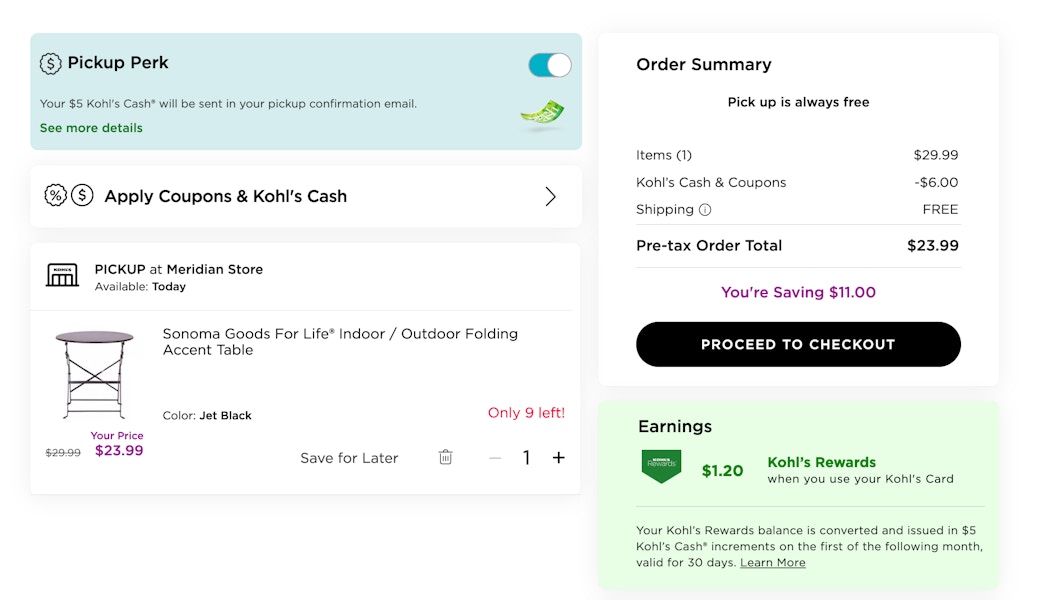This screenshot has width=1050, height=600.
Task: Increase quantity with the plus button
Action: click(x=558, y=457)
